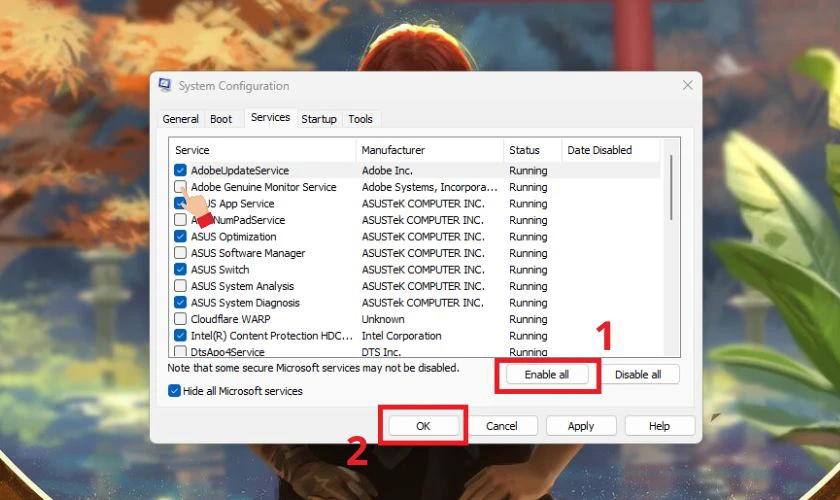Sort by the Date Disabled column header
840x500 pixels.
611,150
